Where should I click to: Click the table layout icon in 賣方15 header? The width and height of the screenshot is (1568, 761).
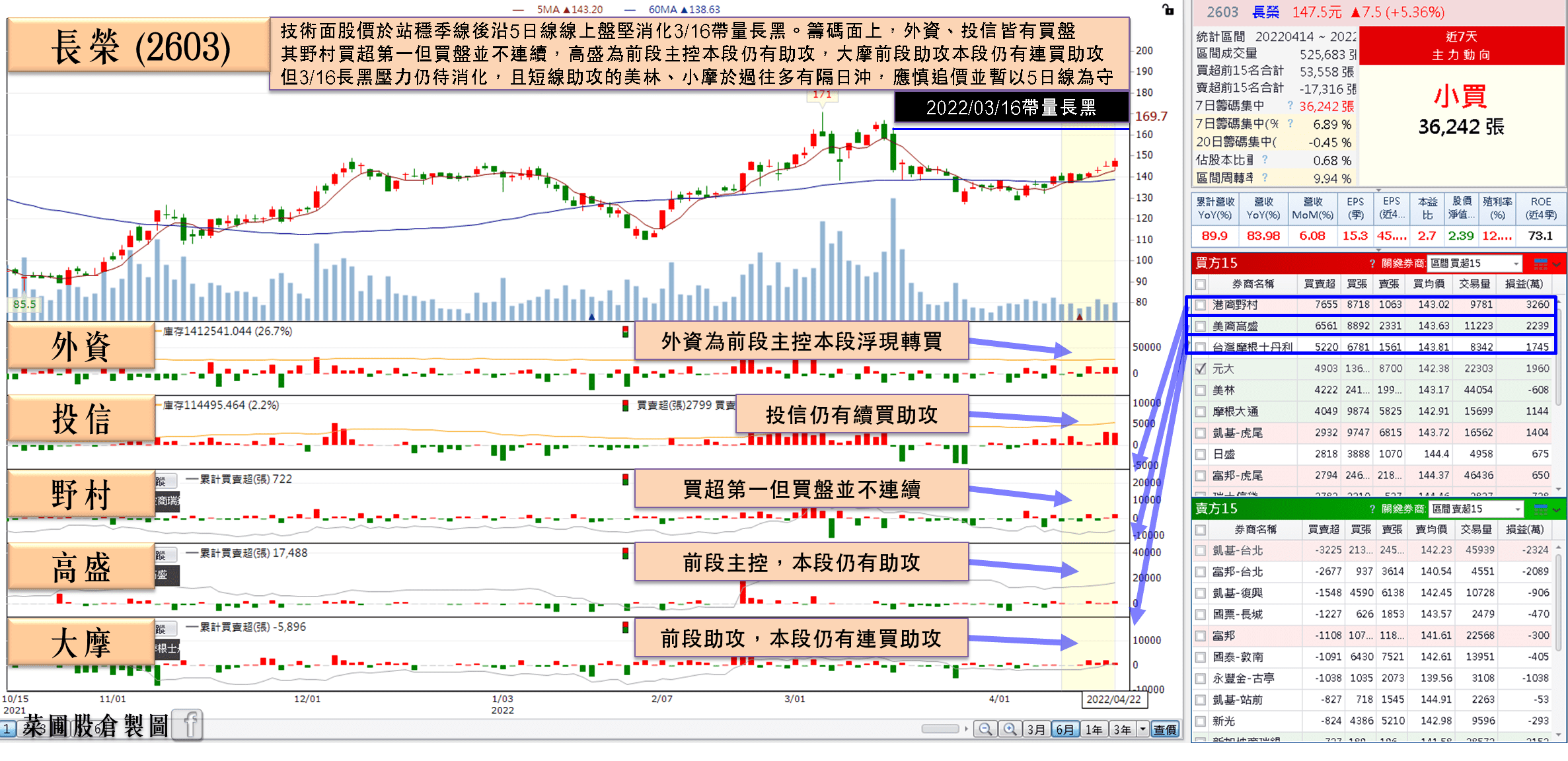[x=1540, y=509]
